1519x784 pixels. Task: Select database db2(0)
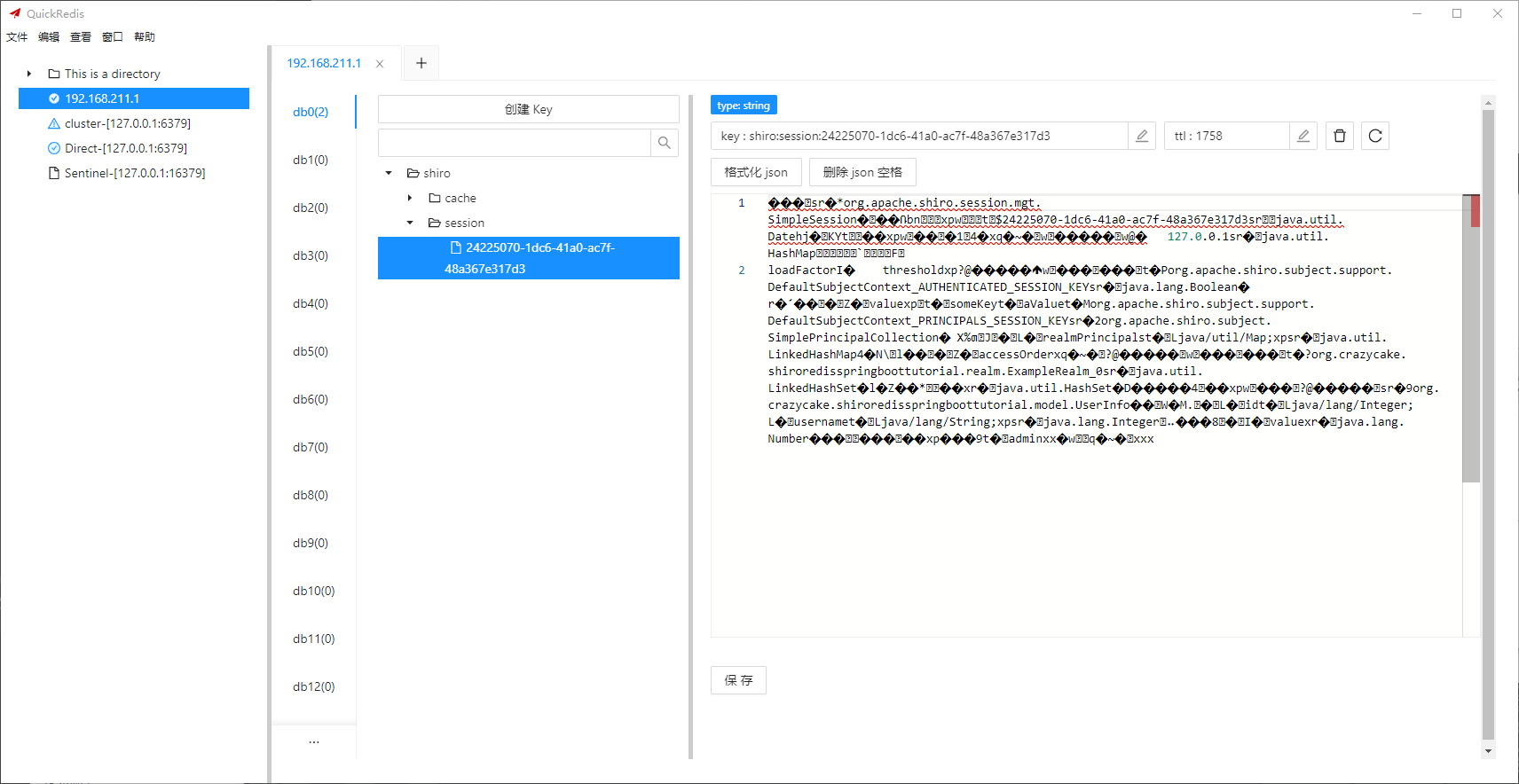tap(311, 208)
